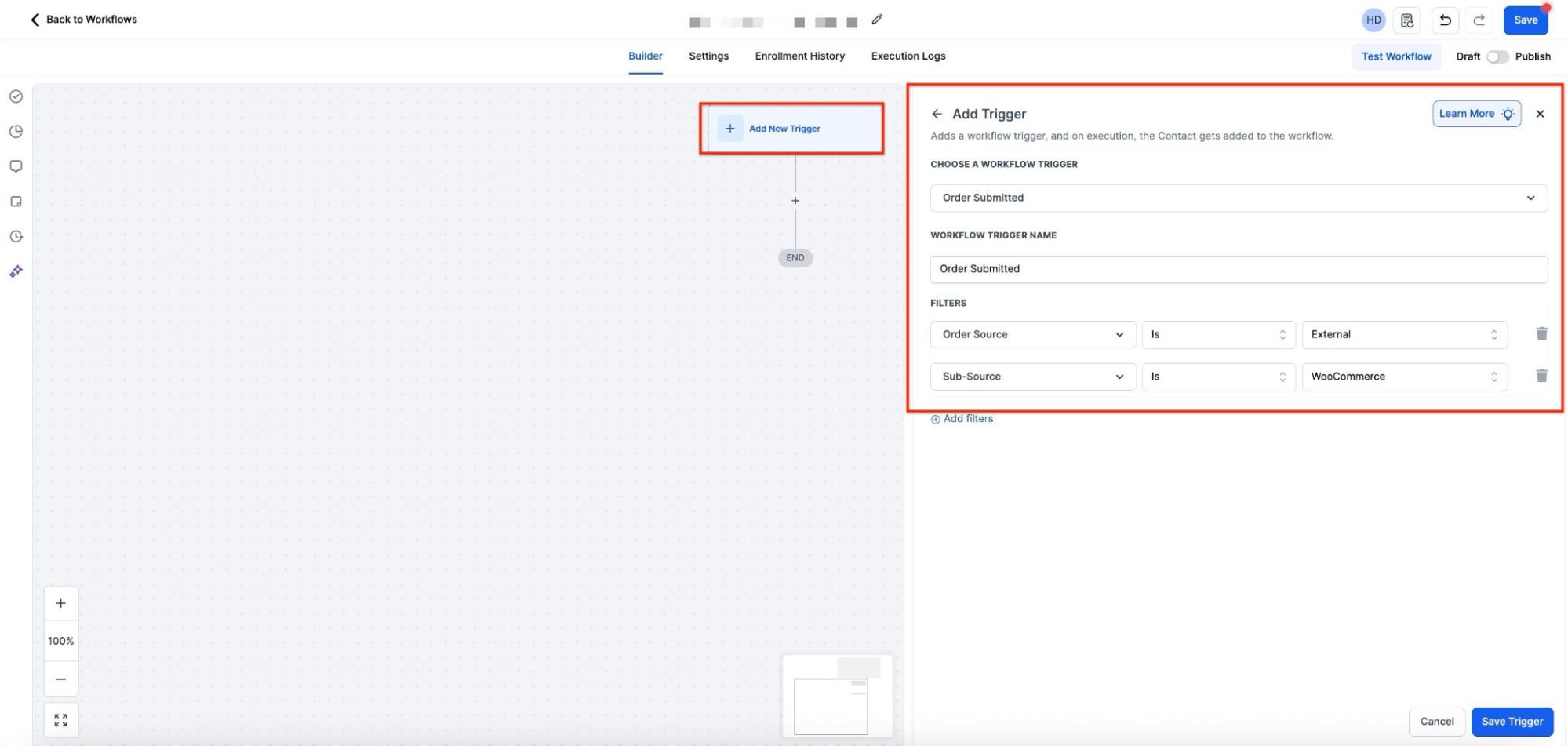Click the purple sparkle AI icon in sidebar
Viewport: 1568px width, 746px height.
(x=16, y=271)
